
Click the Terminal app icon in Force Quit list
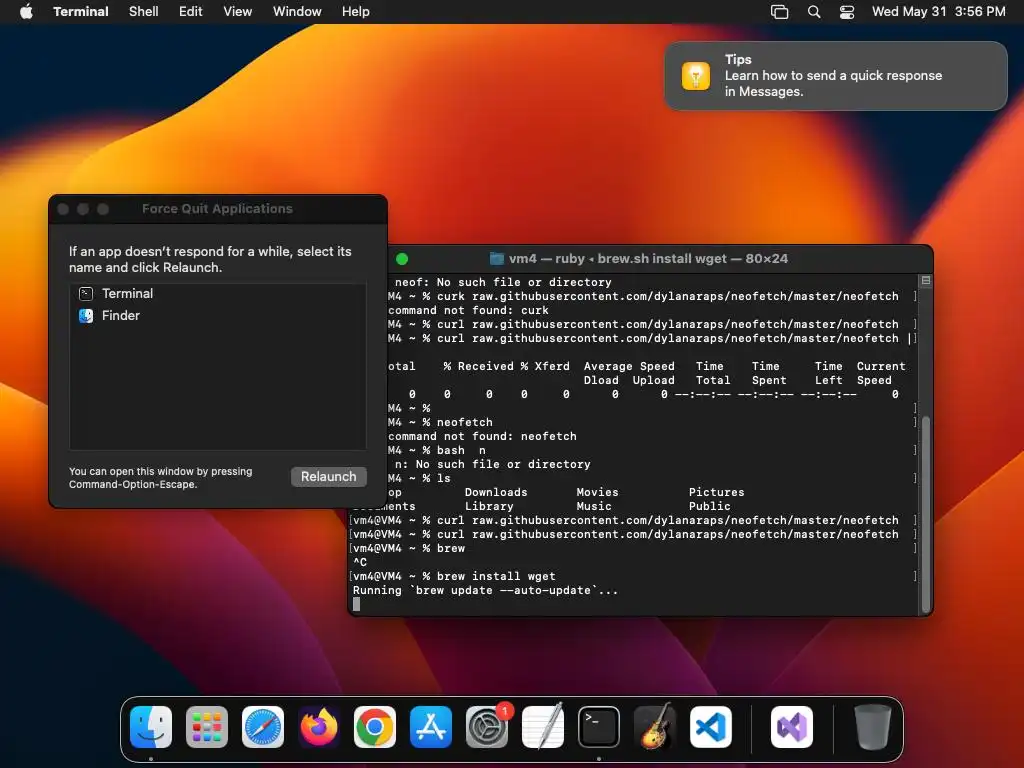[x=86, y=294]
